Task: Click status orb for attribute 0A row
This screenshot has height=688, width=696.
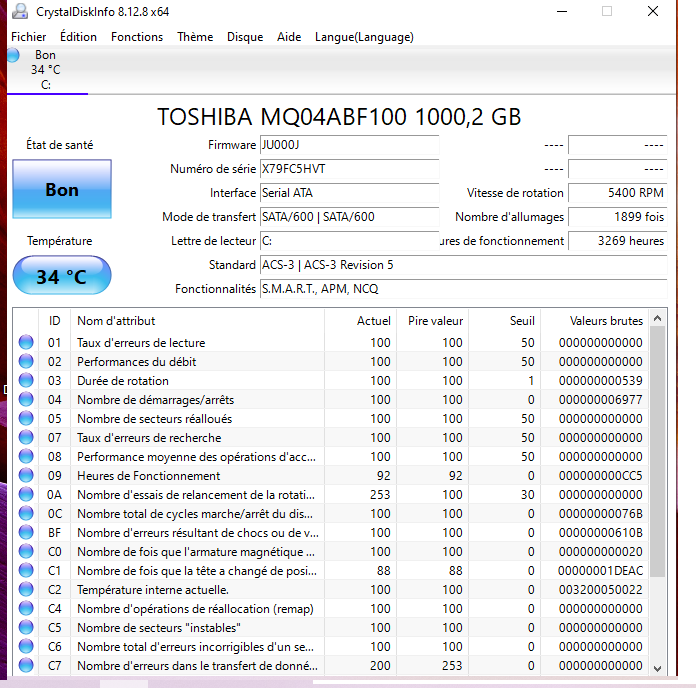Action: coord(26,494)
